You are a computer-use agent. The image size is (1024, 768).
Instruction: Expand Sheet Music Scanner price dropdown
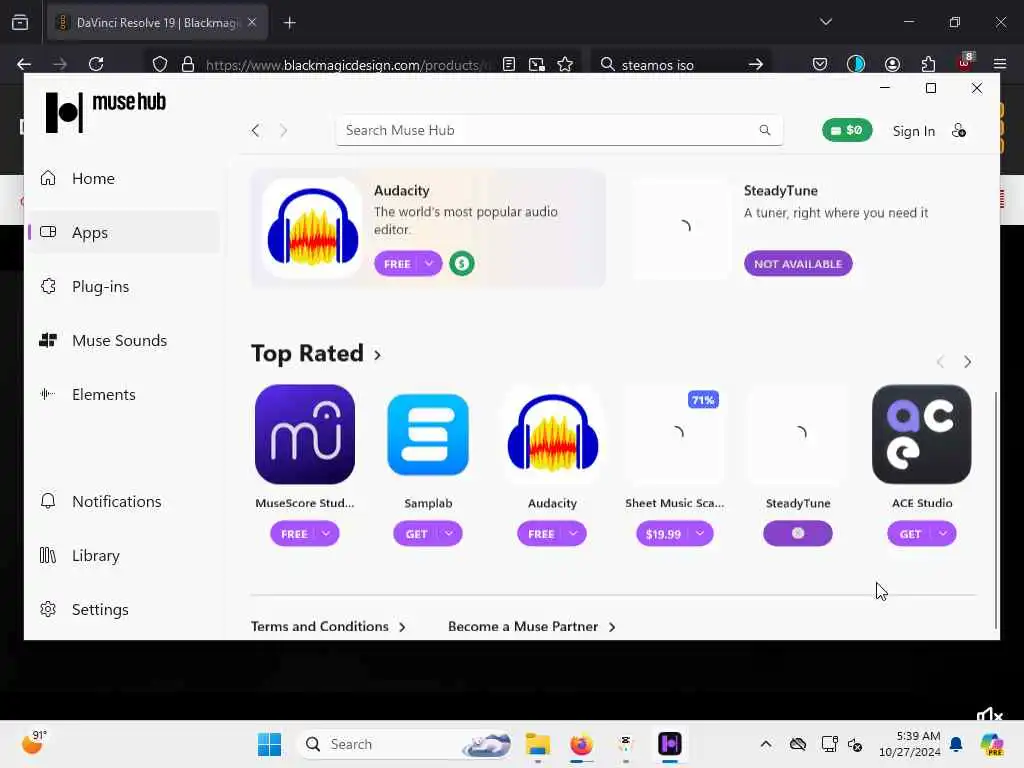700,534
